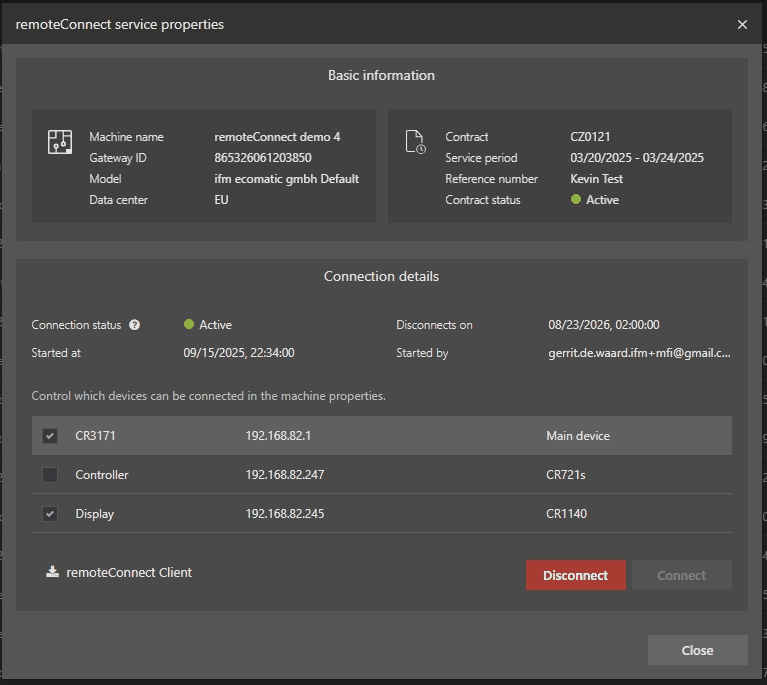Click the 'Gateway ID' label

tap(117, 158)
